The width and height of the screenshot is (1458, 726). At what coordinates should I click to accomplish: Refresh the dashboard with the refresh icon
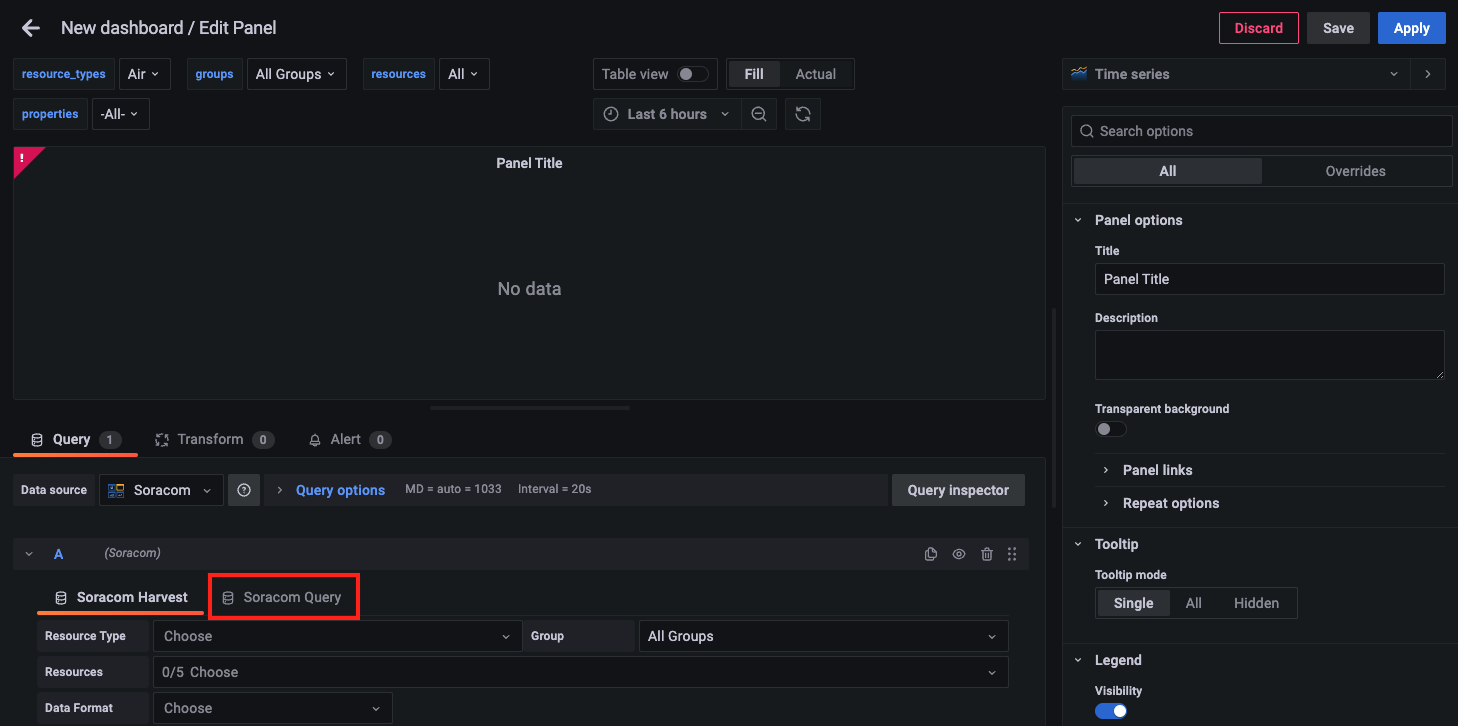coord(803,114)
